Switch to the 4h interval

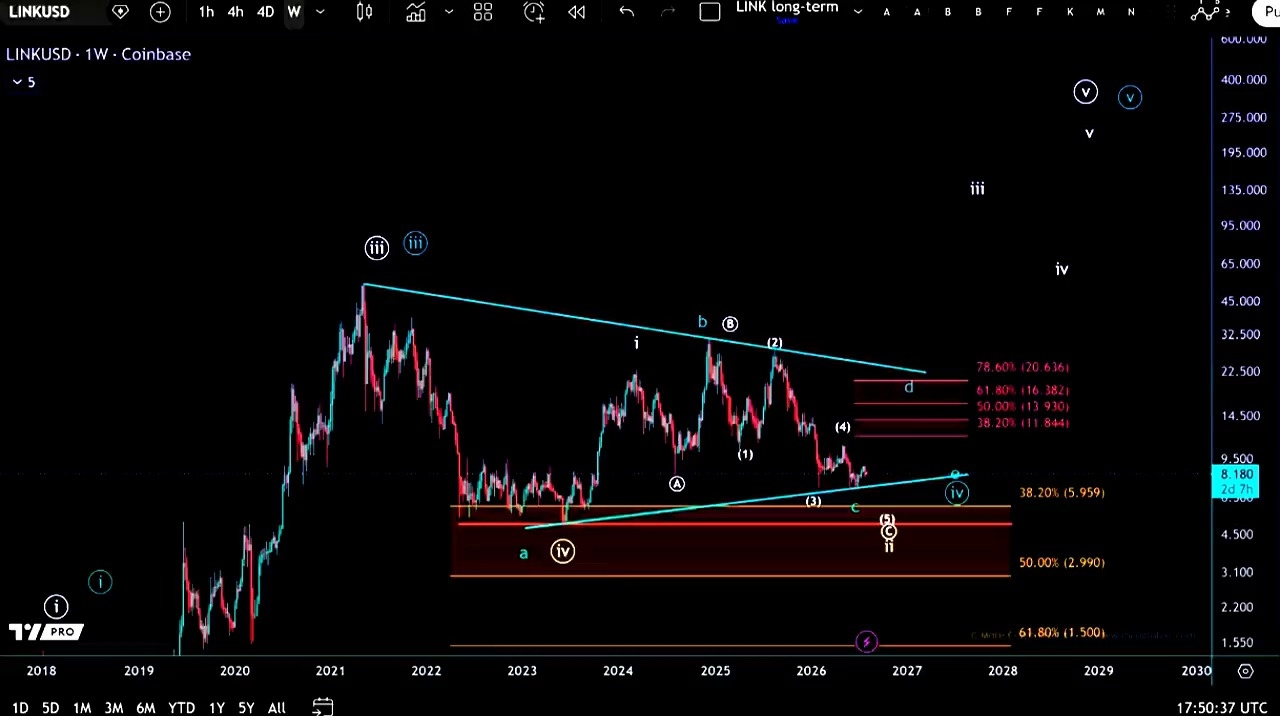(x=235, y=12)
